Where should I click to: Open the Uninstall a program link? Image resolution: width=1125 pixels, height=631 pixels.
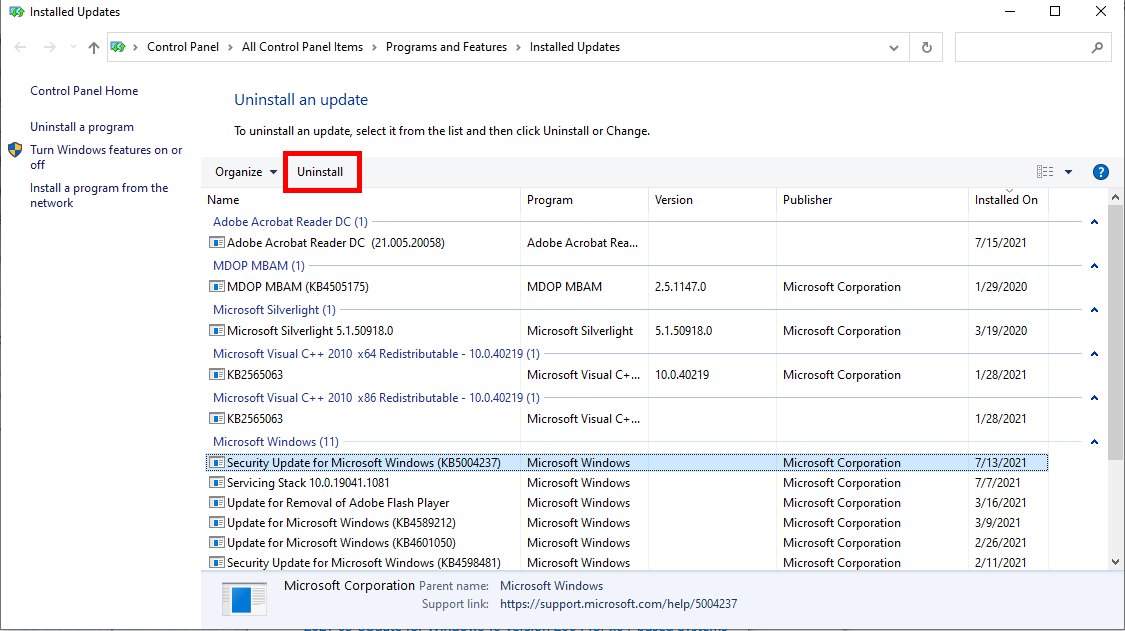click(x=82, y=127)
